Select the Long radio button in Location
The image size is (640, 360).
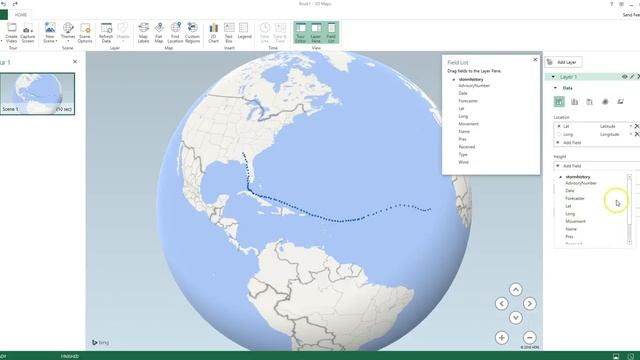point(559,134)
